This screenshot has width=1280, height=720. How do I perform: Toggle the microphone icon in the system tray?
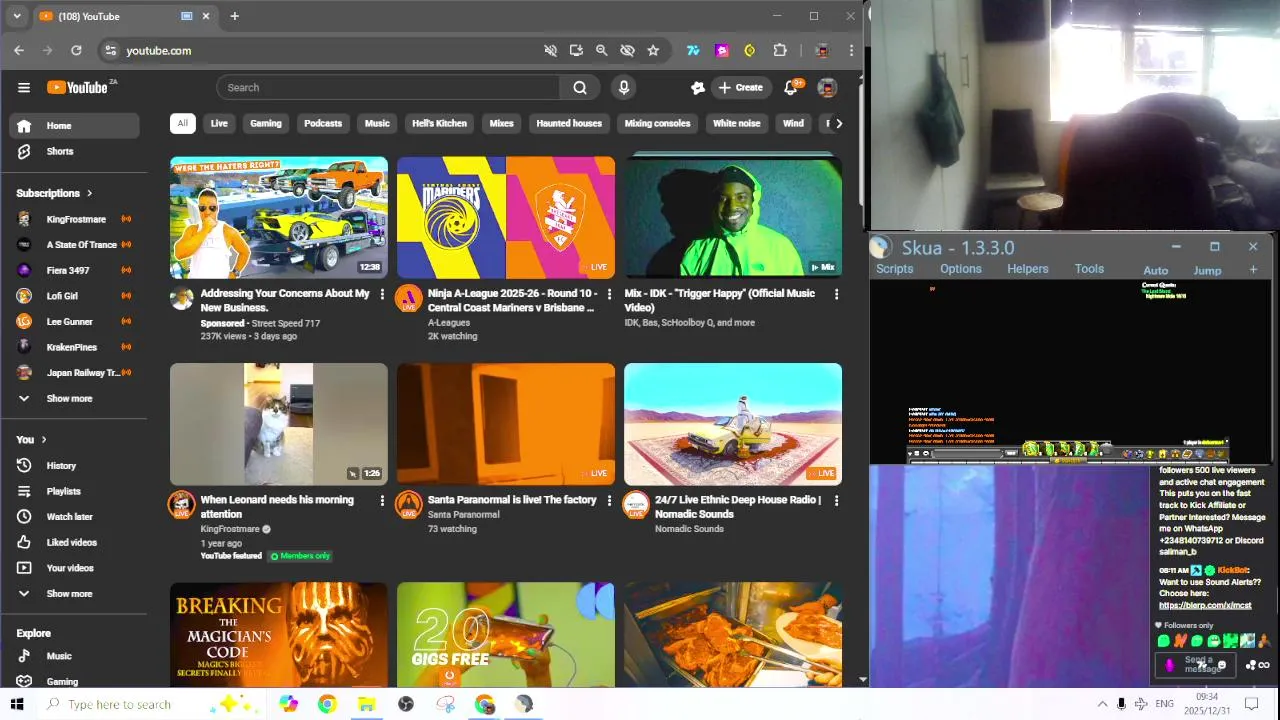click(x=1121, y=704)
